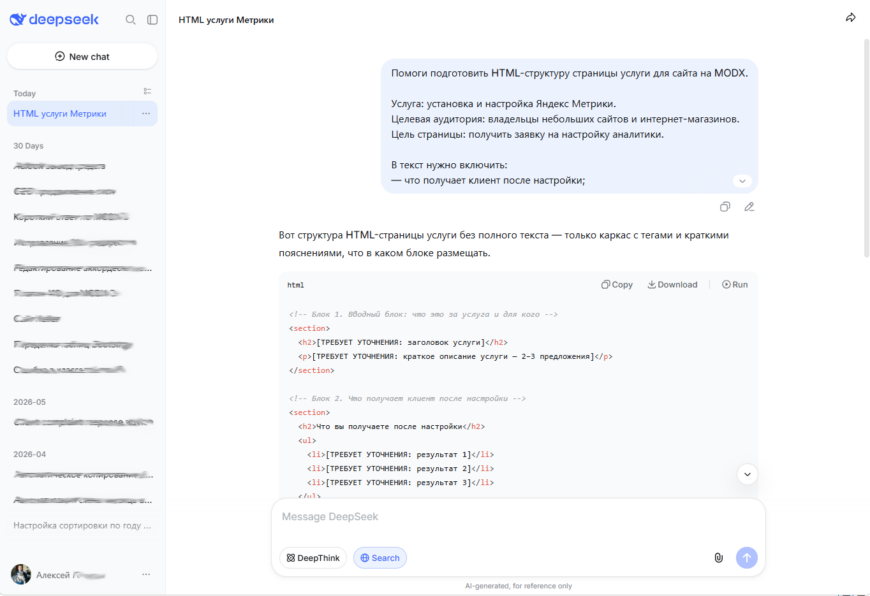The width and height of the screenshot is (870, 596).
Task: Toggle the Search mode button
Action: (x=380, y=558)
